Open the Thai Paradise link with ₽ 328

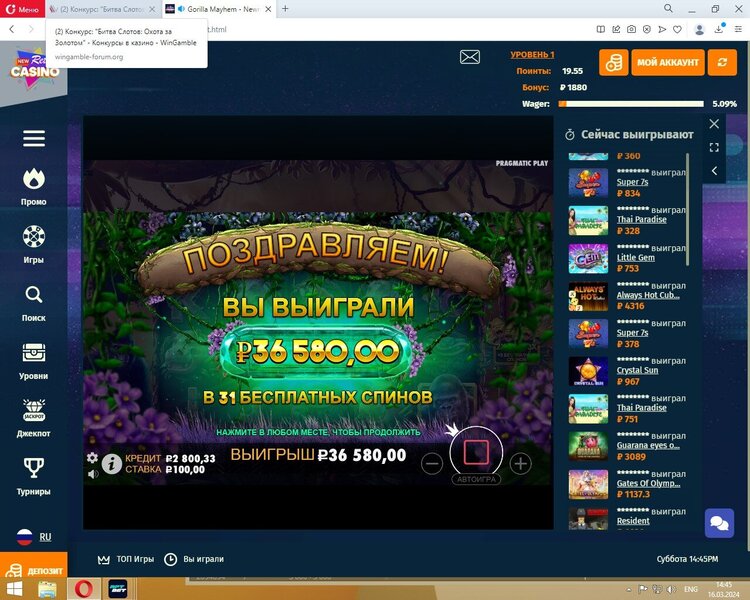641,219
